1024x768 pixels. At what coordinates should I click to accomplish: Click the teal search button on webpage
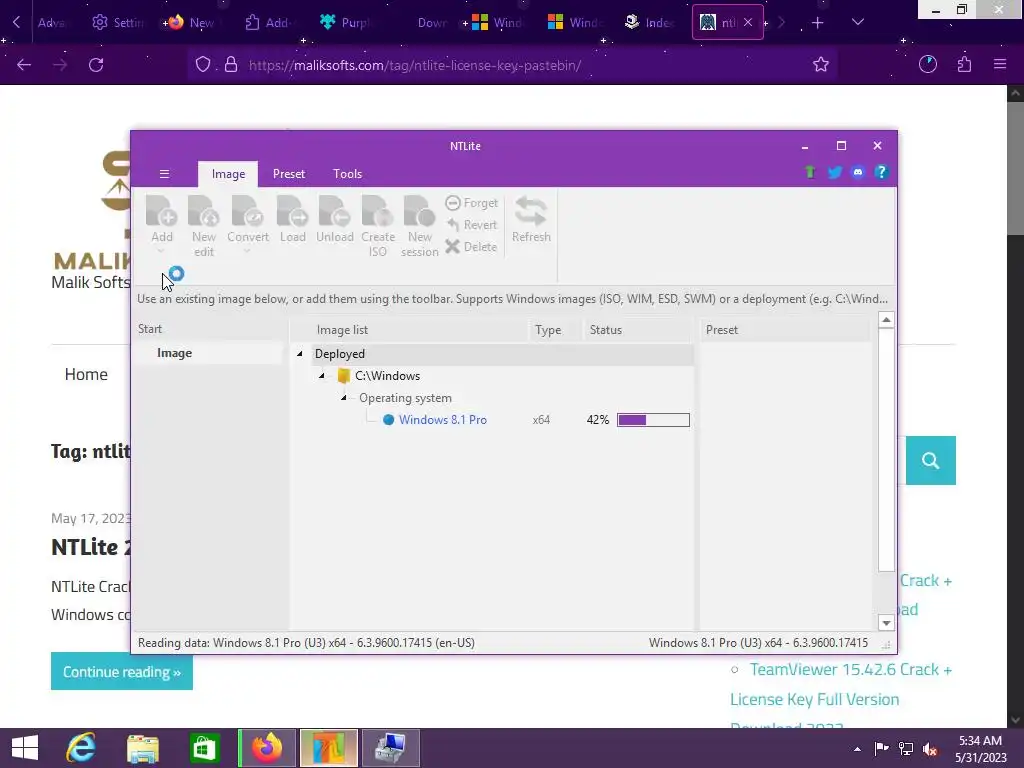[930, 461]
